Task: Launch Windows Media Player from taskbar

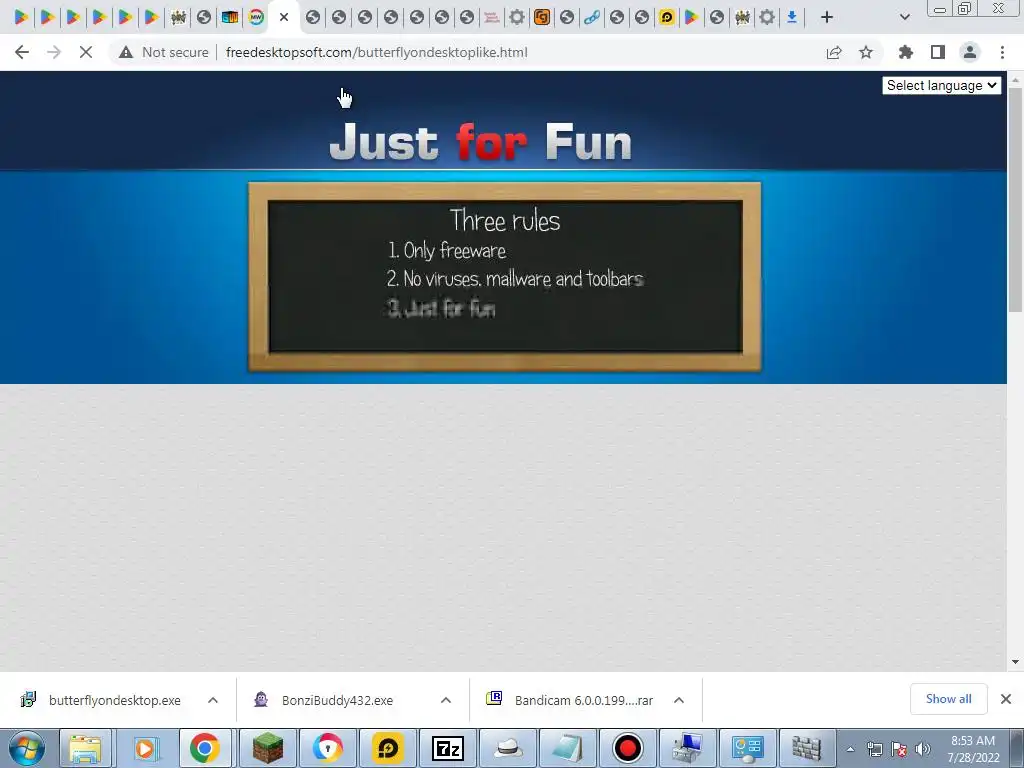Action: tap(145, 748)
